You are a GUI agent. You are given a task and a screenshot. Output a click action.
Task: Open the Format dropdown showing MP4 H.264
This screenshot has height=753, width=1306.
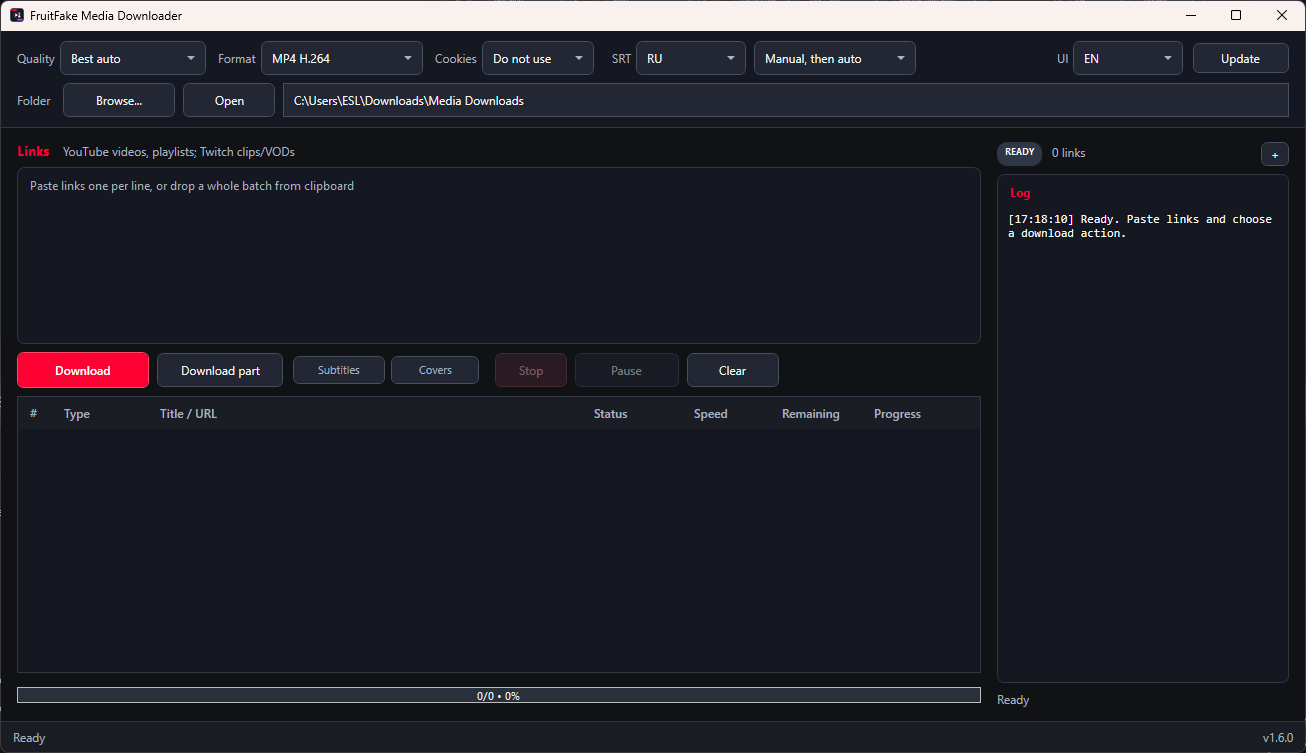342,58
